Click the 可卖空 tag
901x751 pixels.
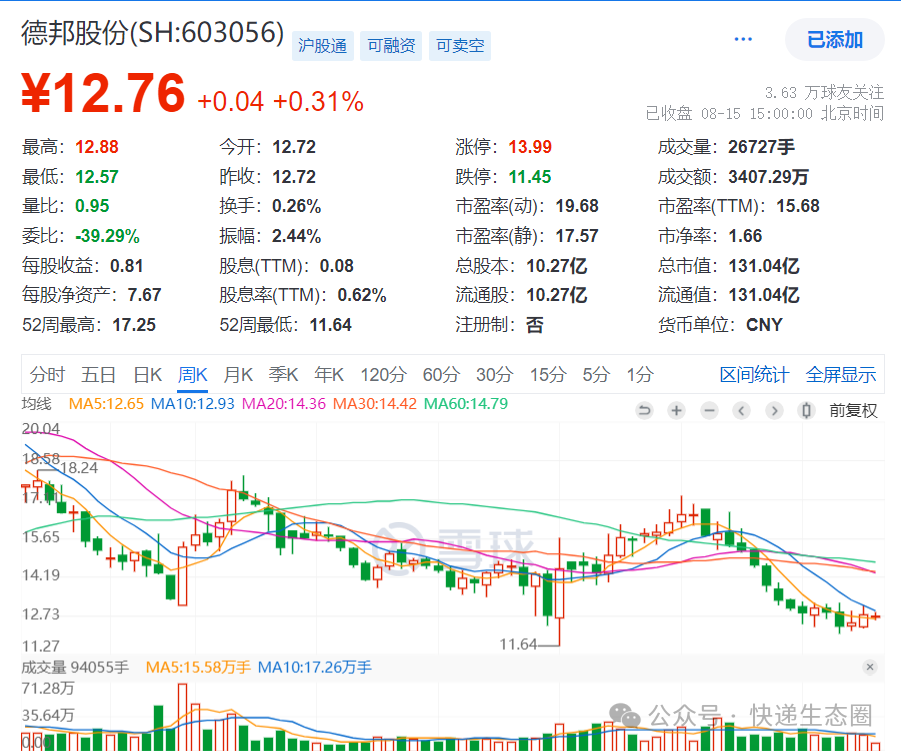tap(460, 46)
